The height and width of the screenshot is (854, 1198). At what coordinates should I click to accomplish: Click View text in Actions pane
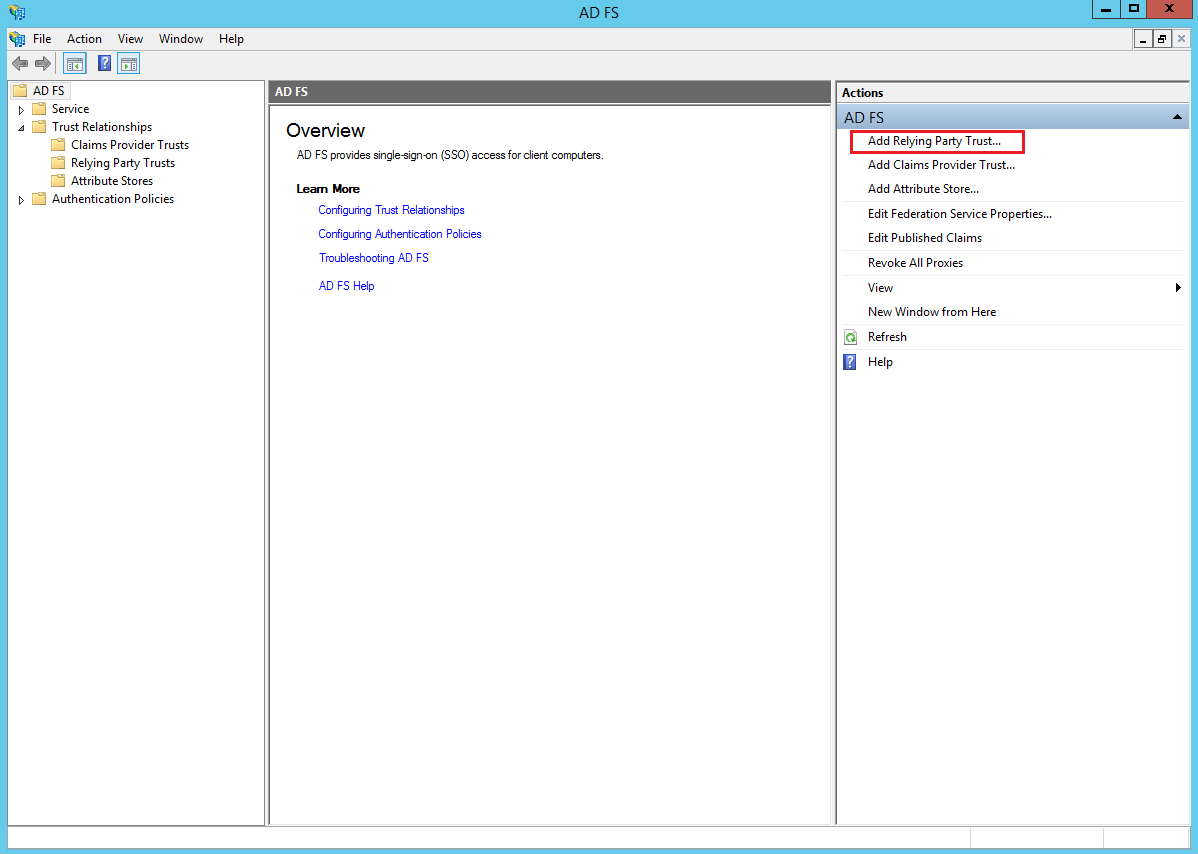(x=880, y=288)
